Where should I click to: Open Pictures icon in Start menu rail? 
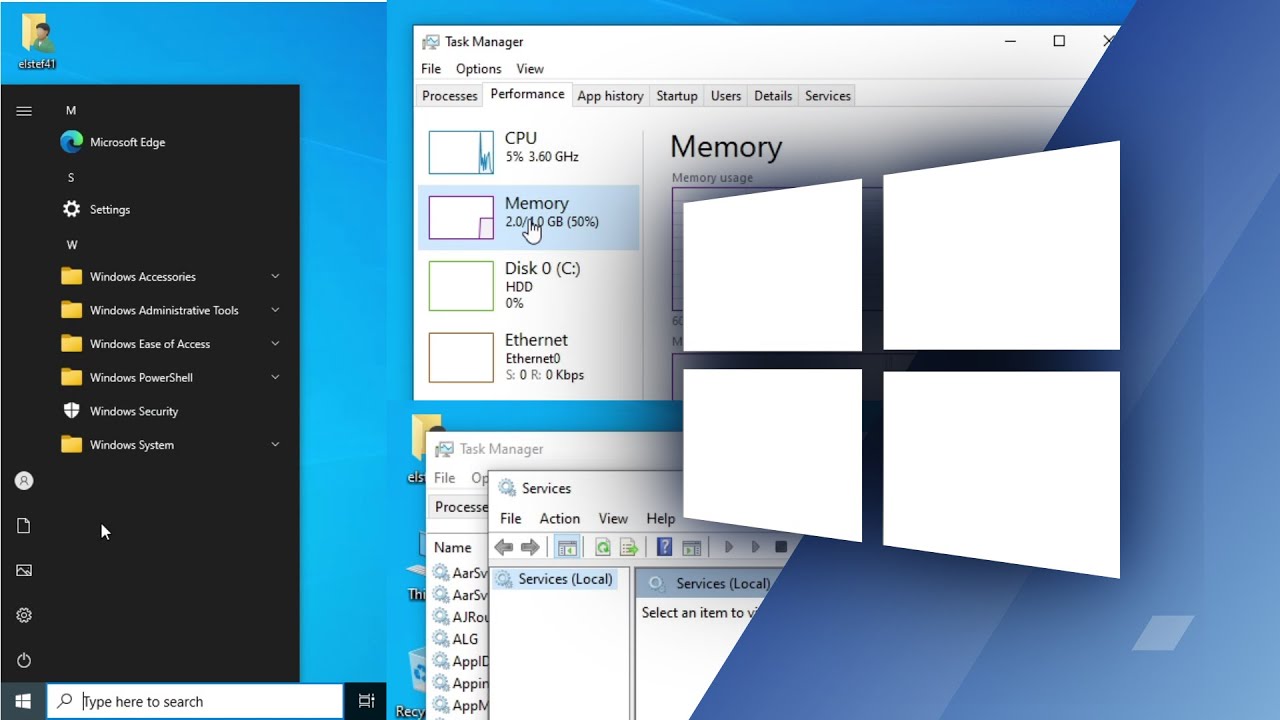tap(24, 570)
